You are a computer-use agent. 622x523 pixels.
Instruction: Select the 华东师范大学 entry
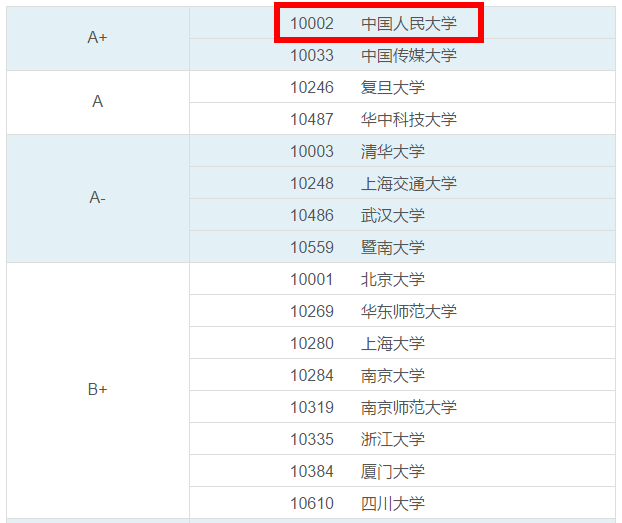(408, 311)
